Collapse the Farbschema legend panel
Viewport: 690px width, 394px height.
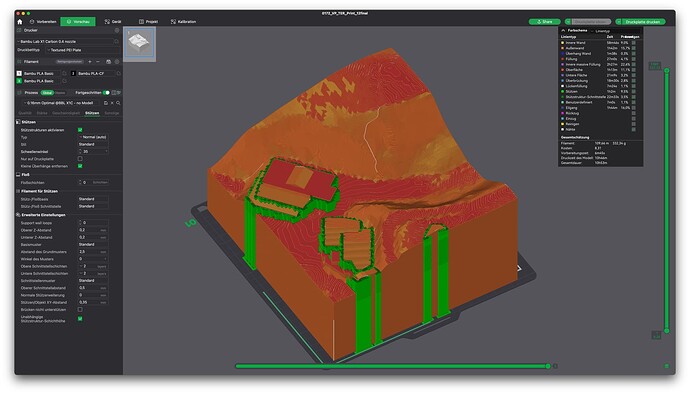(563, 30)
